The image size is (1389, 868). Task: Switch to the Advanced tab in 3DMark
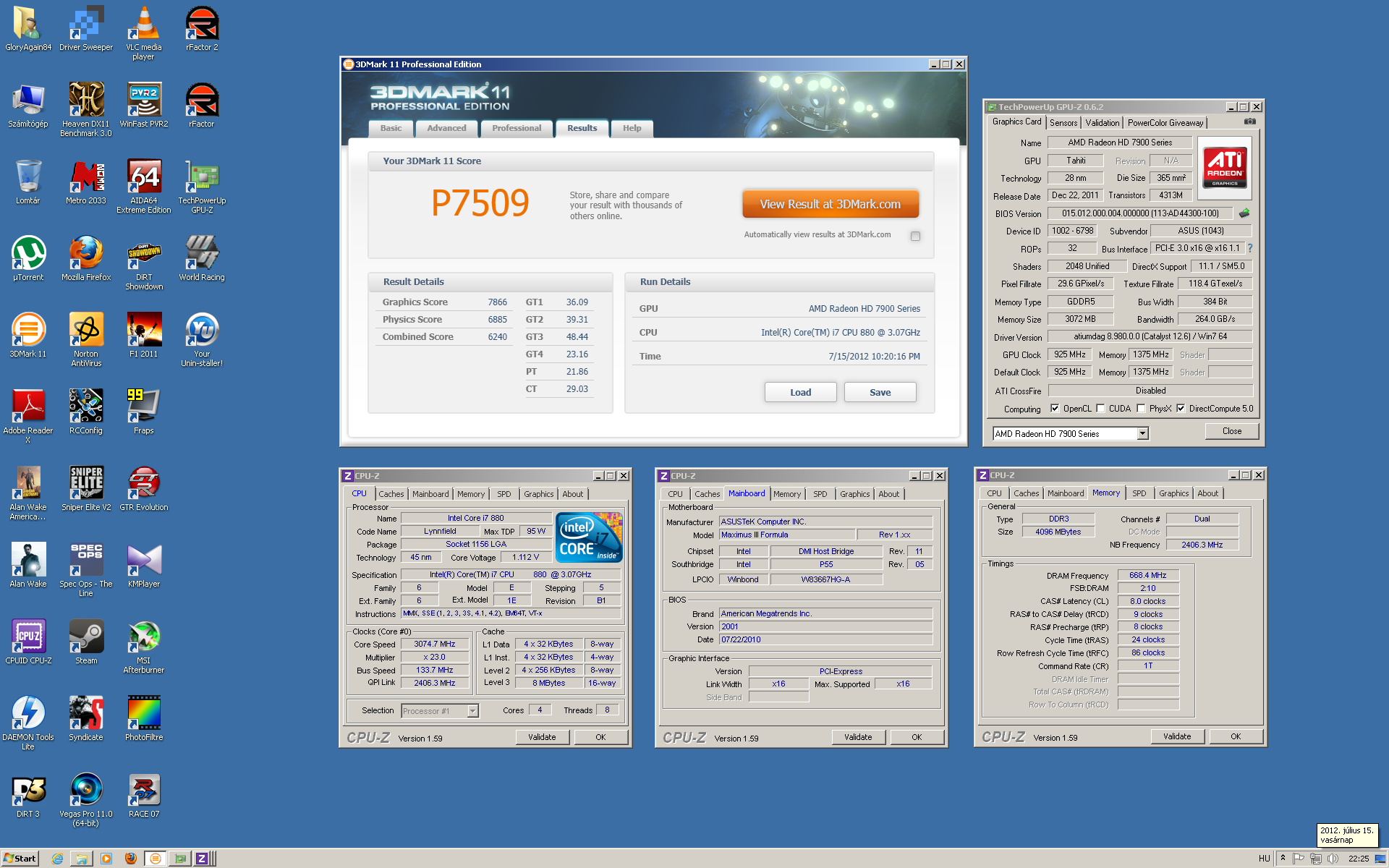coord(446,128)
